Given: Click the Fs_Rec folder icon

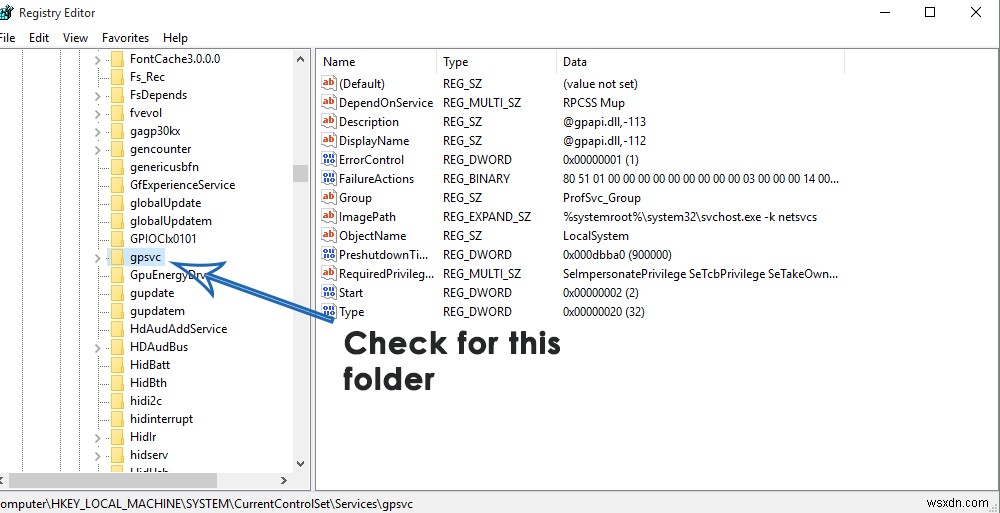Looking at the screenshot, I should pos(117,77).
